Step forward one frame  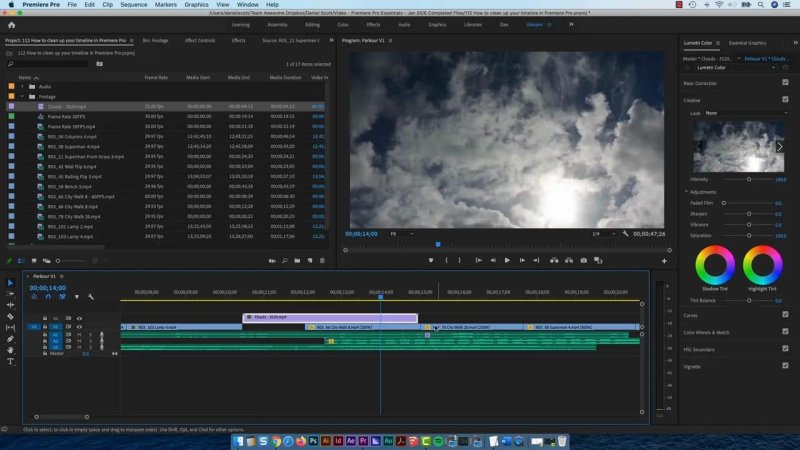point(522,260)
